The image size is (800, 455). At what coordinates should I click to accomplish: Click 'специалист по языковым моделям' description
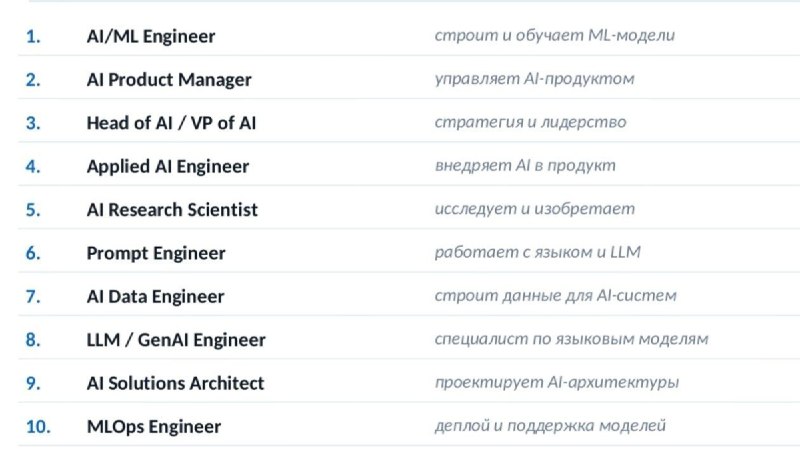(x=571, y=339)
